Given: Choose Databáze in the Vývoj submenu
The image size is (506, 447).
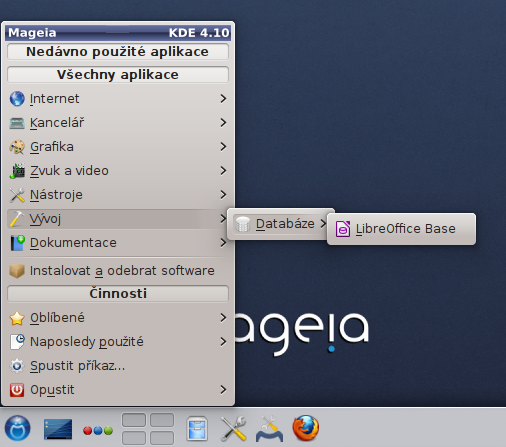Looking at the screenshot, I should click(280, 224).
